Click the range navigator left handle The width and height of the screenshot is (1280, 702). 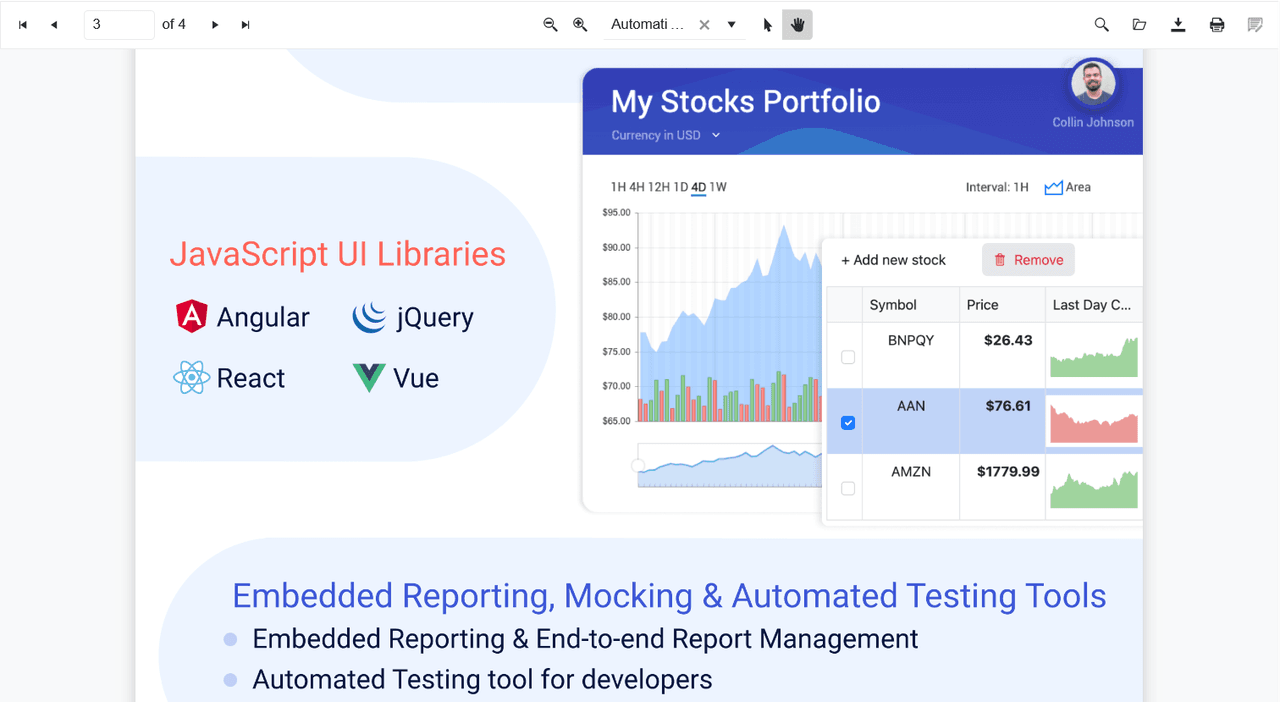[x=638, y=465]
